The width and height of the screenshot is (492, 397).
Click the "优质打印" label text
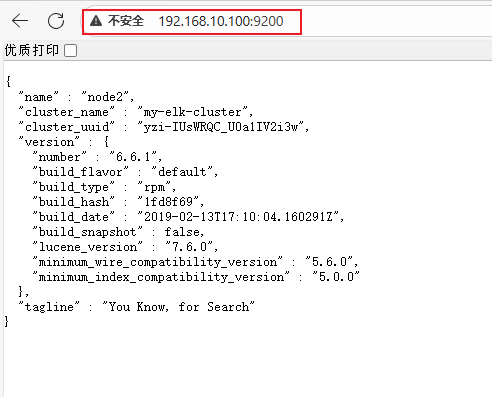click(x=32, y=50)
